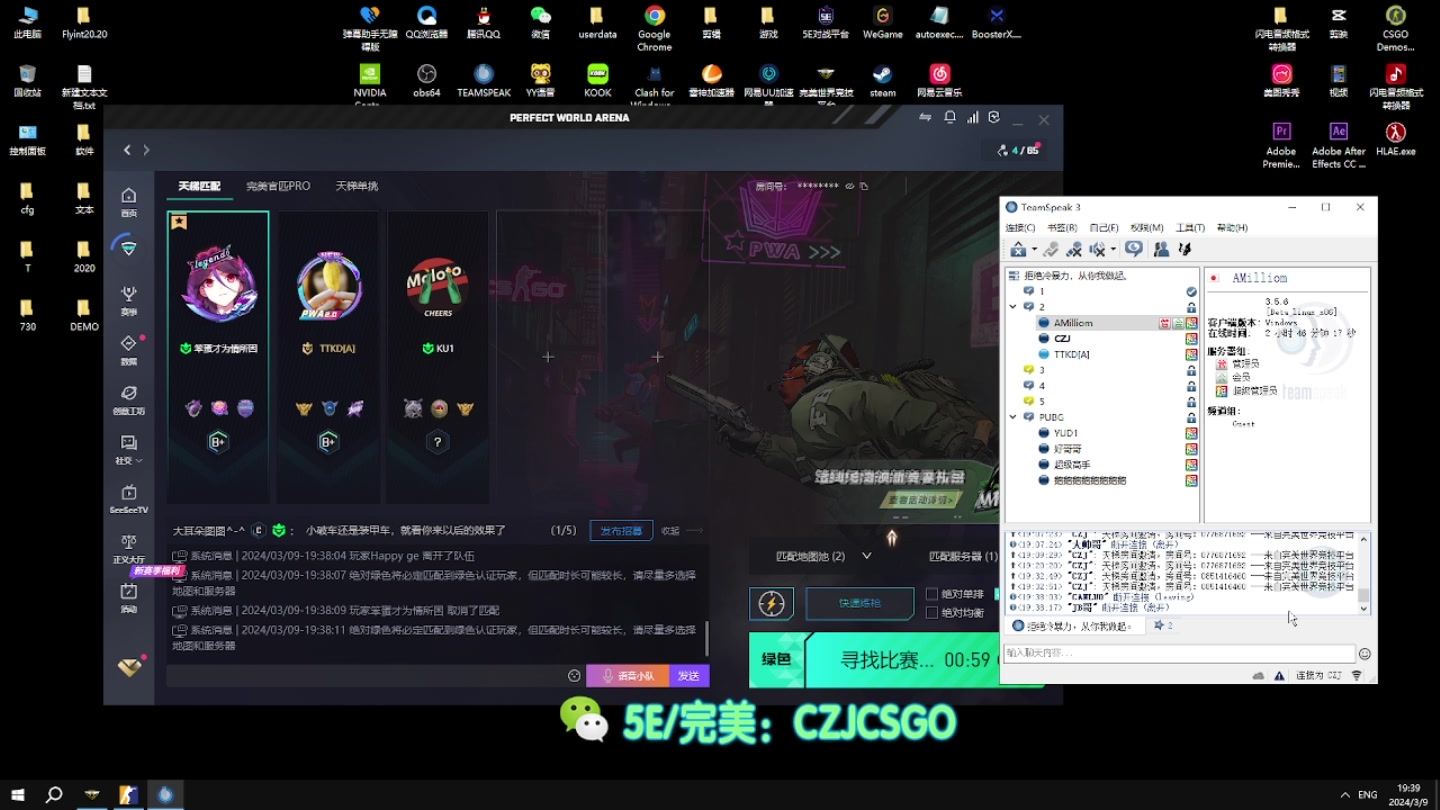
Task: Open the 创意工坊 planet sidebar icon
Action: coord(128,398)
